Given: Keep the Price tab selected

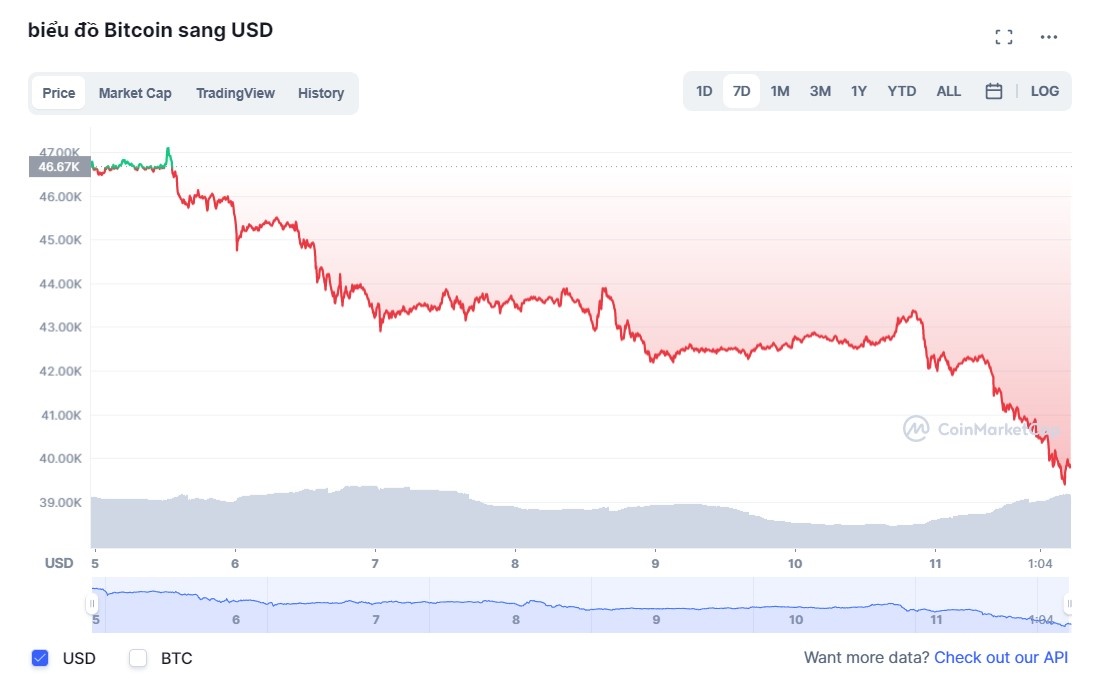Looking at the screenshot, I should tap(58, 92).
